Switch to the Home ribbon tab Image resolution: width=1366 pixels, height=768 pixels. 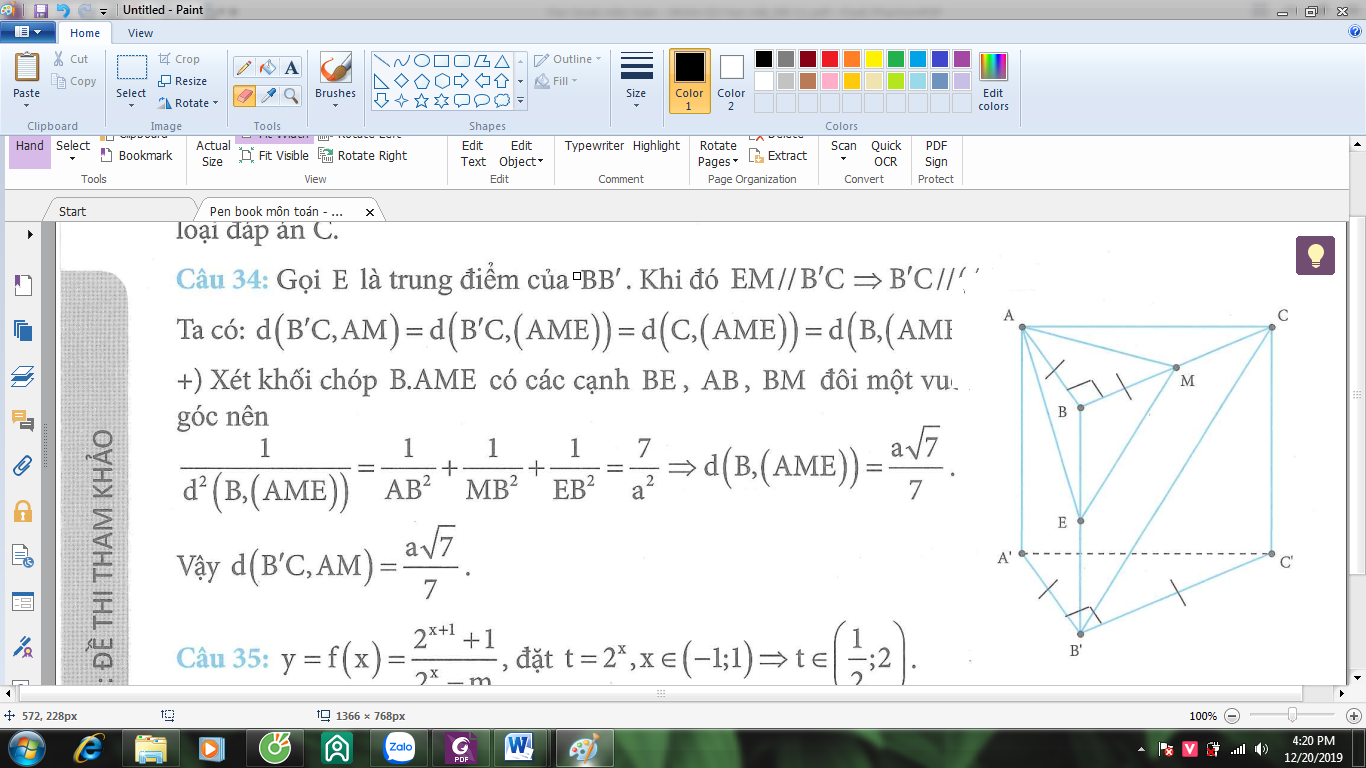[85, 33]
